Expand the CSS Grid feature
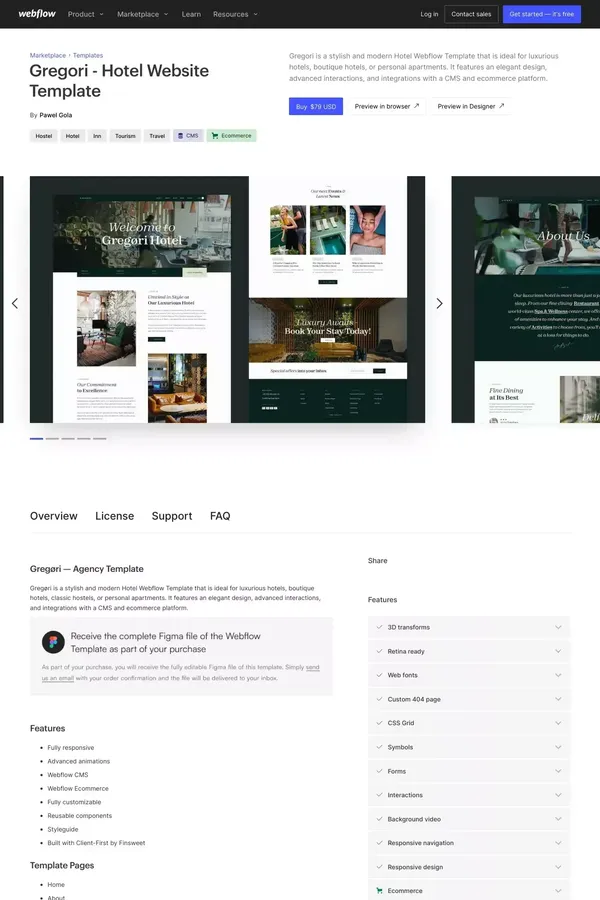The width and height of the screenshot is (600, 900). pyautogui.click(x=469, y=723)
